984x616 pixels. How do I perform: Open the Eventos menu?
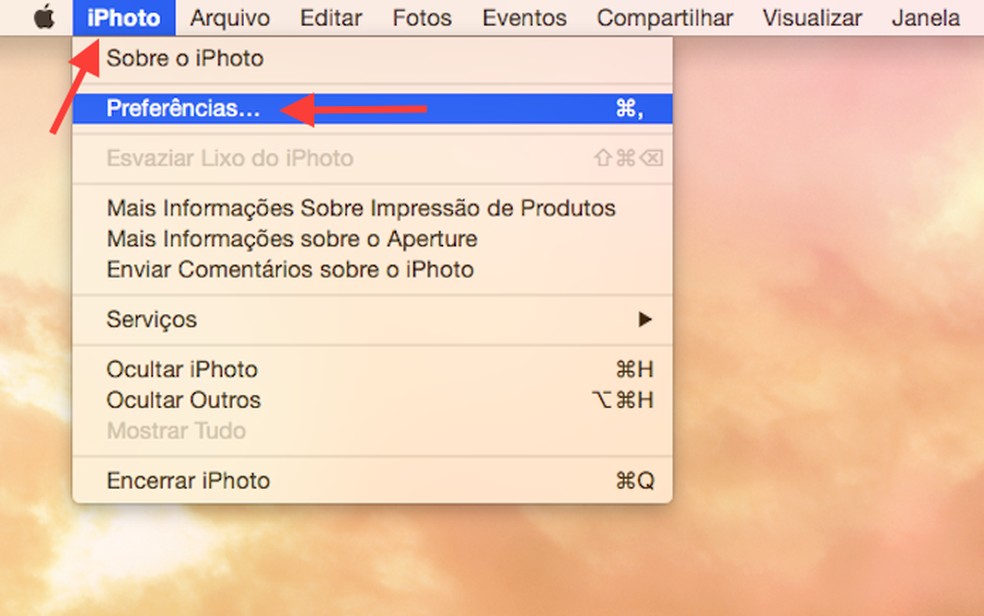click(x=524, y=17)
